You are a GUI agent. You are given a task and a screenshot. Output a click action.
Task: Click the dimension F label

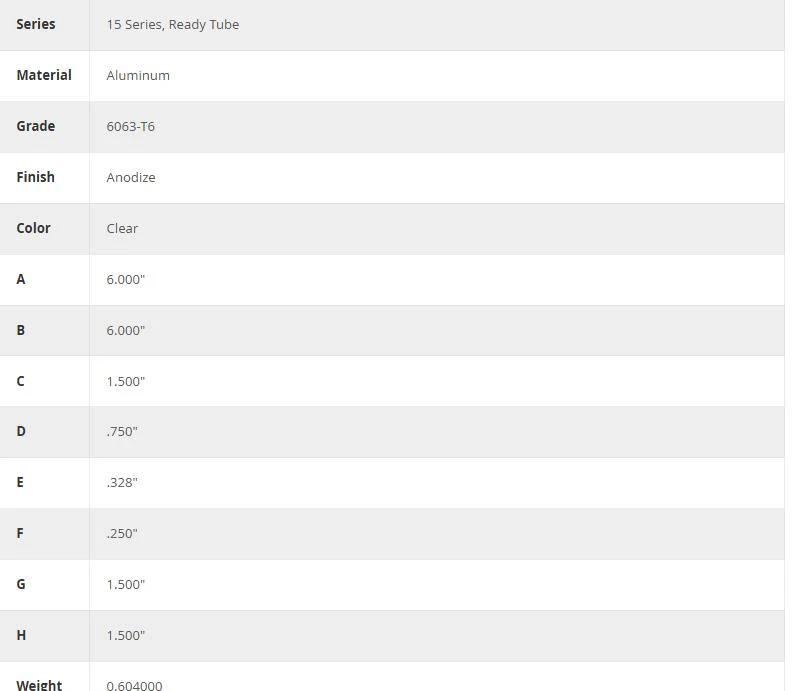click(x=20, y=533)
